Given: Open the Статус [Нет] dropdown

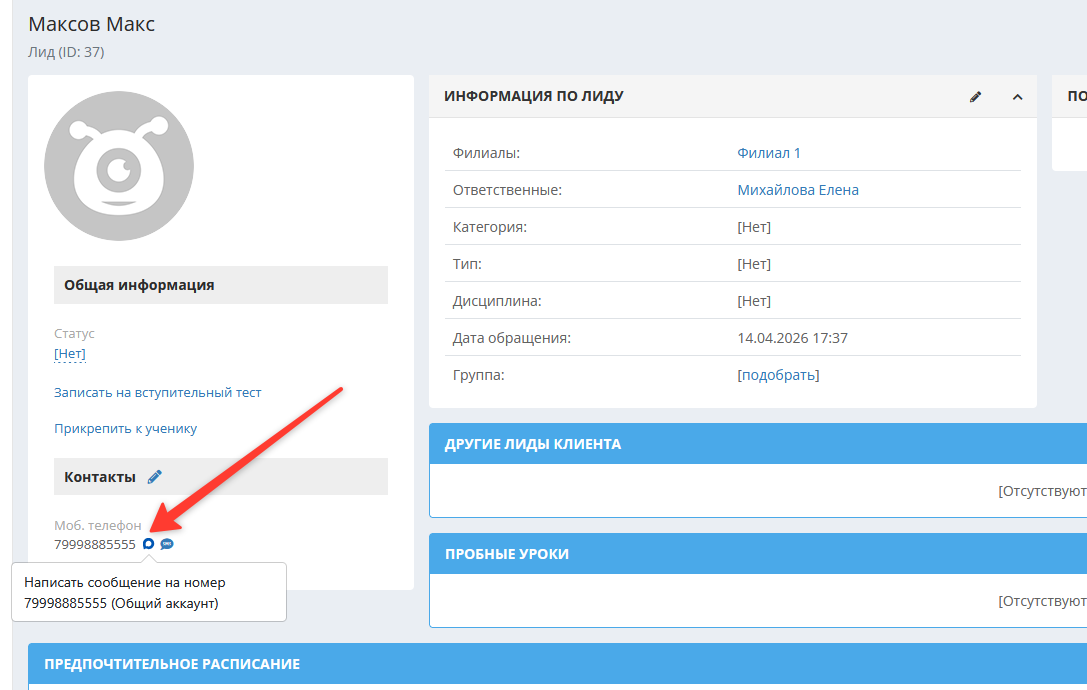Looking at the screenshot, I should click(x=70, y=353).
